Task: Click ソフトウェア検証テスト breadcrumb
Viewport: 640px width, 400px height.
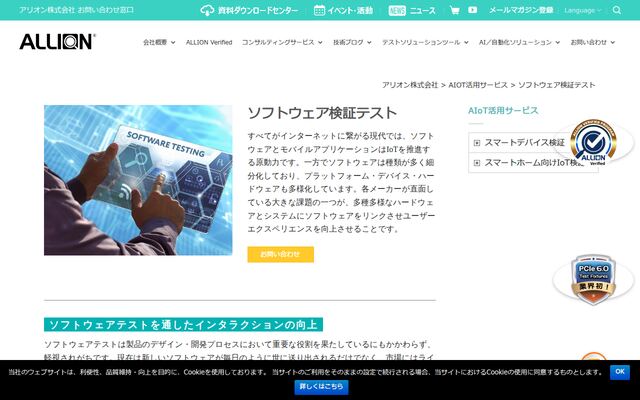Action: pos(557,85)
